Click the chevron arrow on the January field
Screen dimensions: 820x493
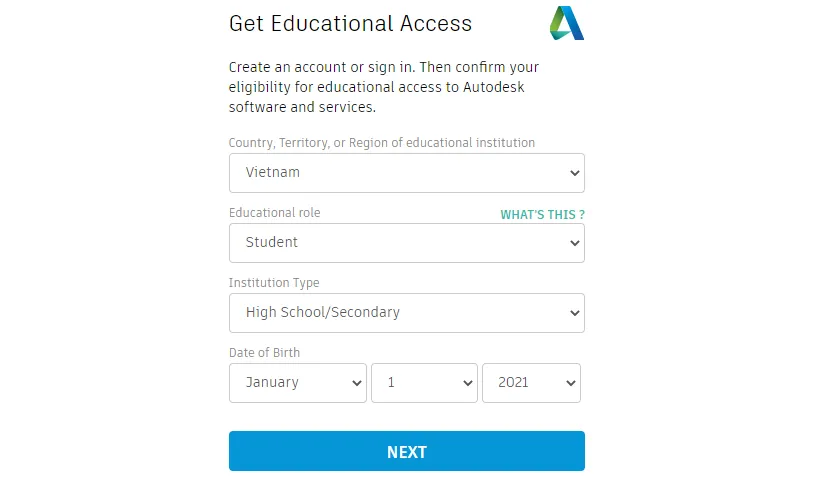click(x=356, y=383)
